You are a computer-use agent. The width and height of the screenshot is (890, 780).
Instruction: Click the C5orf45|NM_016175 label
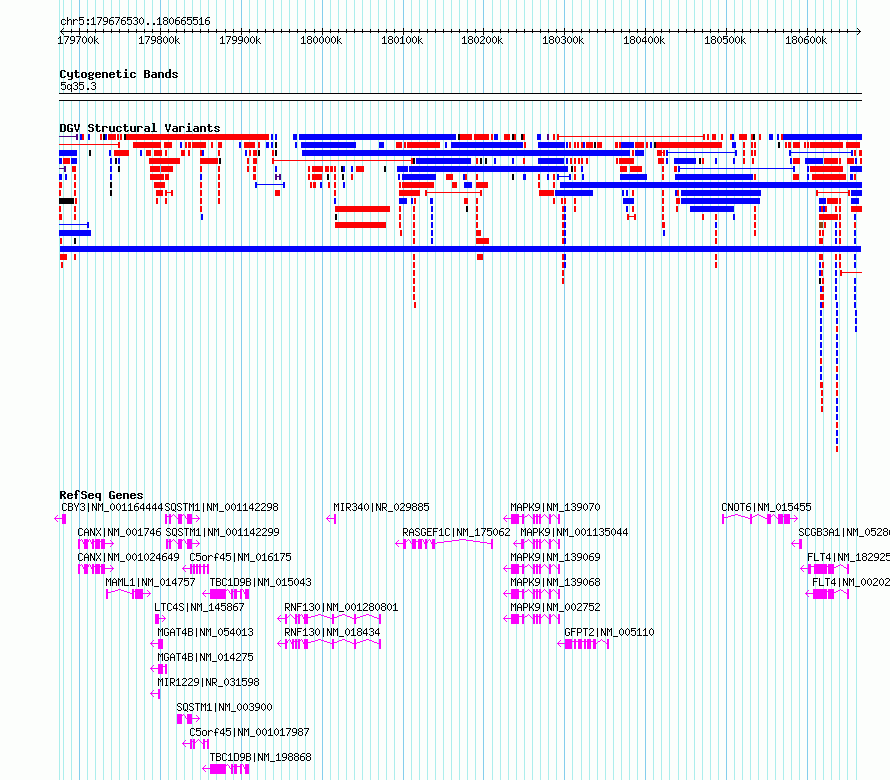240,557
